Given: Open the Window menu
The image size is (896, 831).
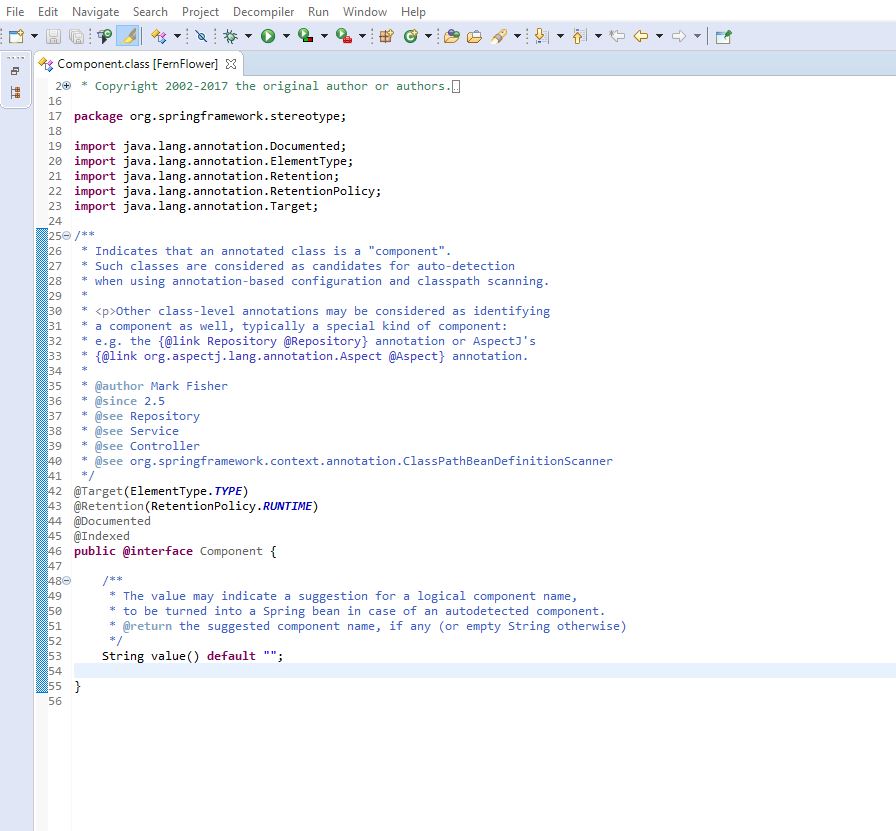Looking at the screenshot, I should (365, 11).
